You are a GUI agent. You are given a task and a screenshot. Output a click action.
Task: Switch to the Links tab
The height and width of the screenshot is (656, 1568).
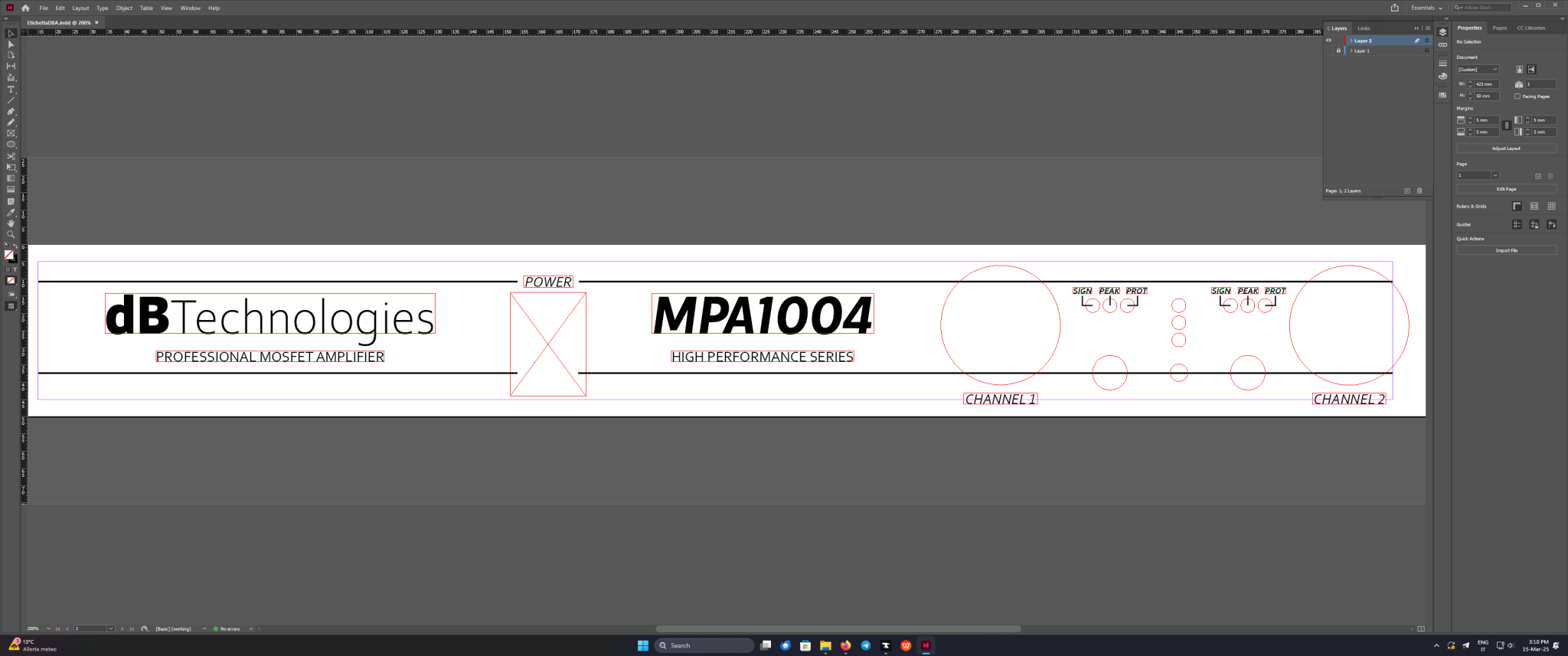[x=1364, y=28]
